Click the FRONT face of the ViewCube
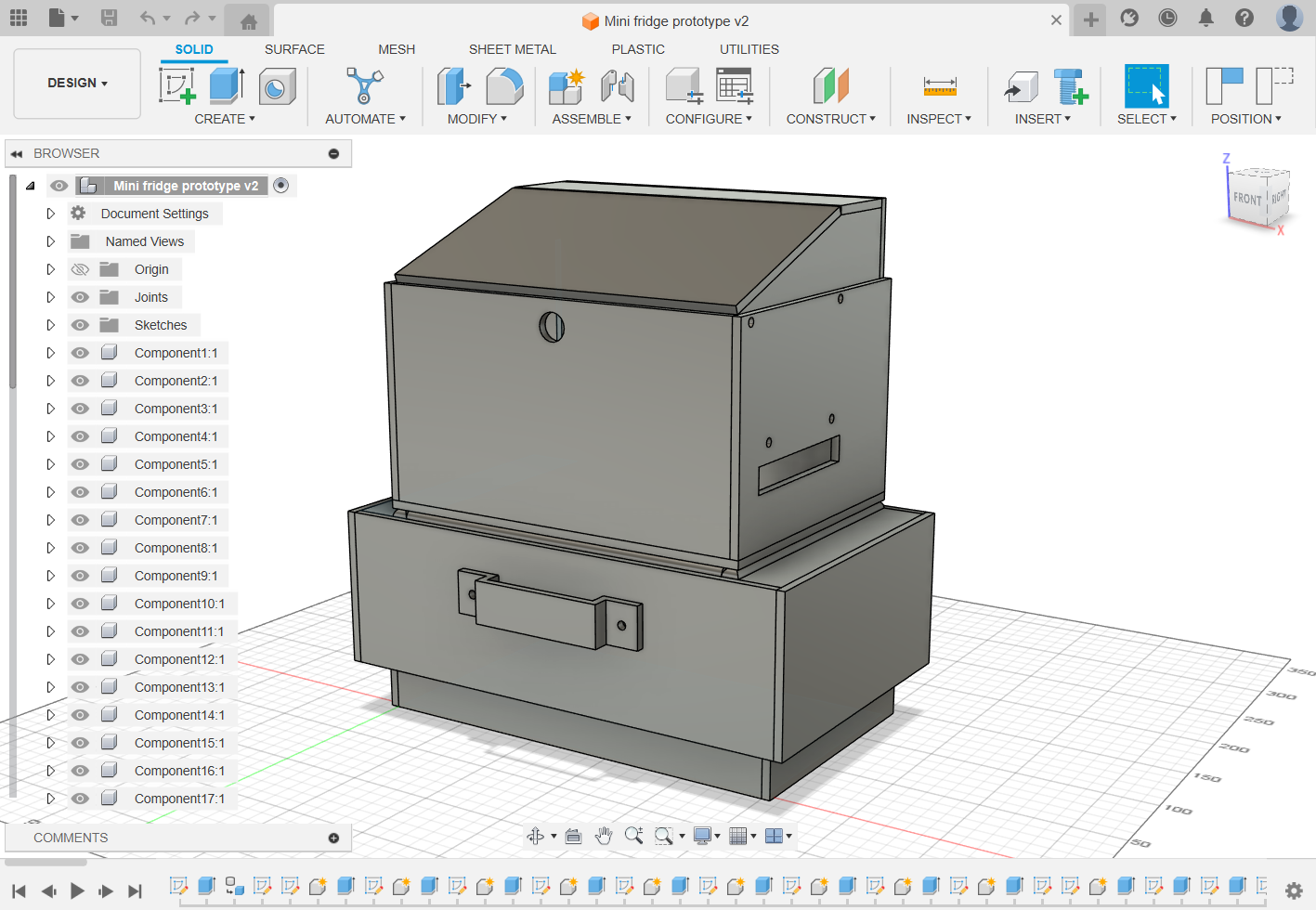 (x=1247, y=199)
